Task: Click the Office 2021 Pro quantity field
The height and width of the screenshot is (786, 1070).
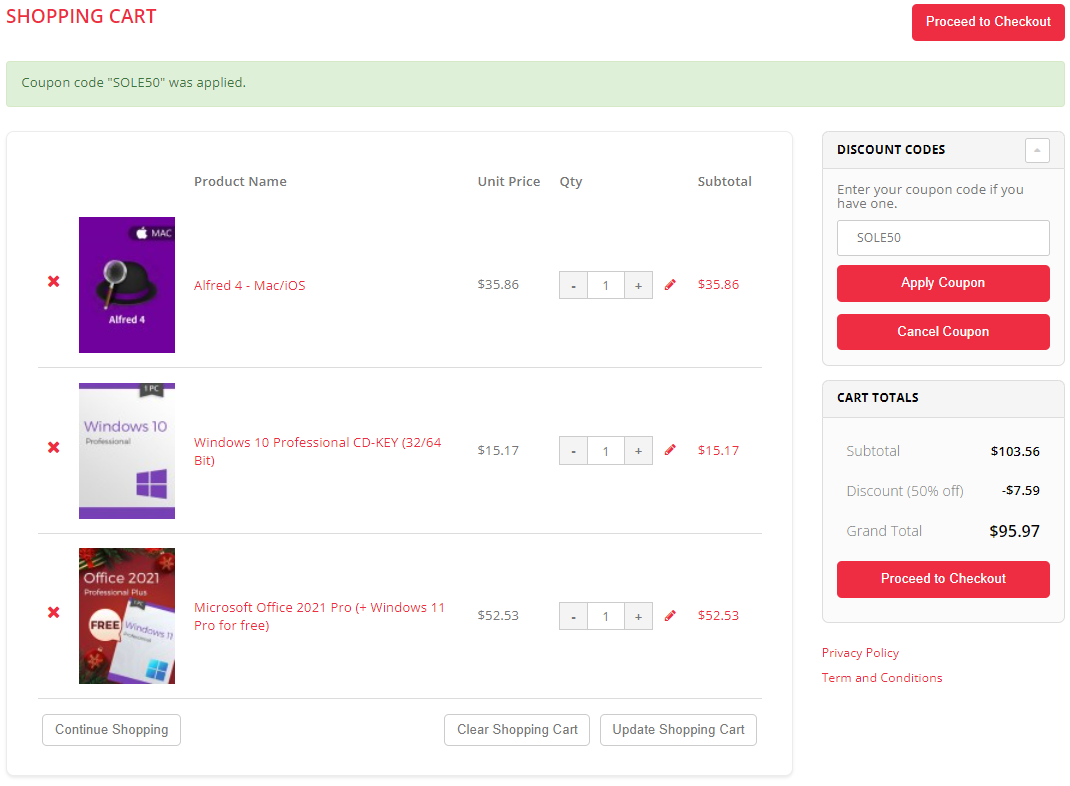Action: (x=606, y=616)
